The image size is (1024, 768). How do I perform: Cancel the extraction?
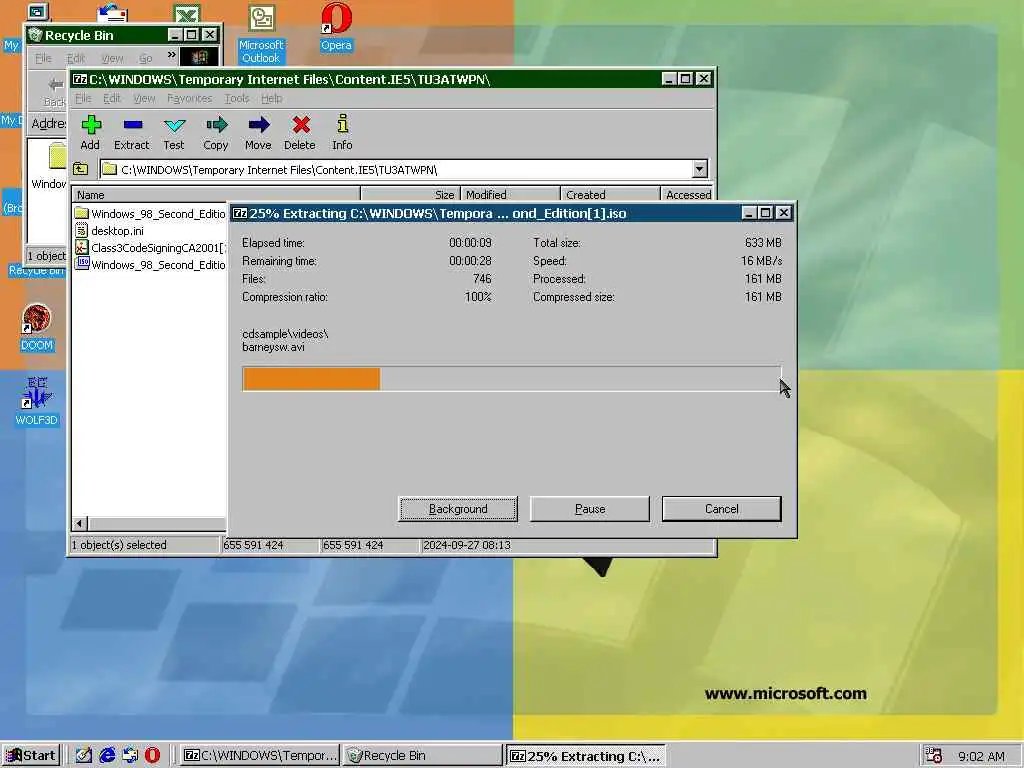coord(722,509)
